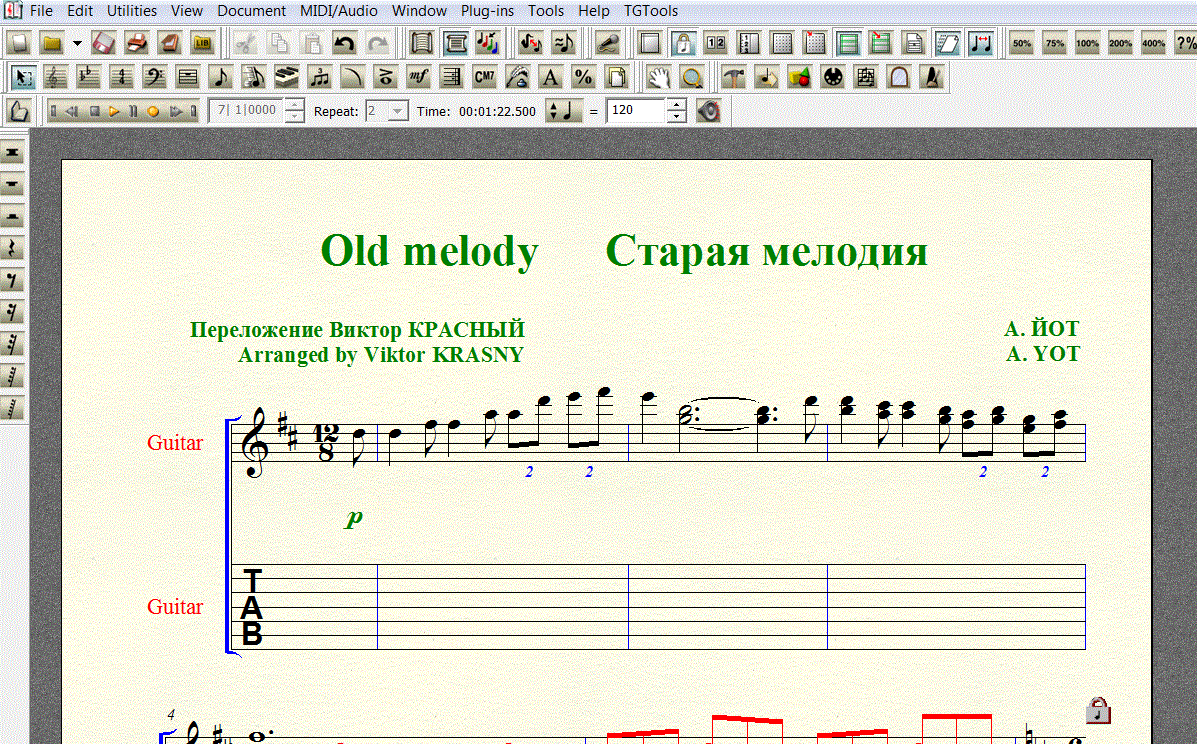This screenshot has height=744, width=1197.
Task: Select the MIDI tool round connector icon
Action: pos(833,77)
